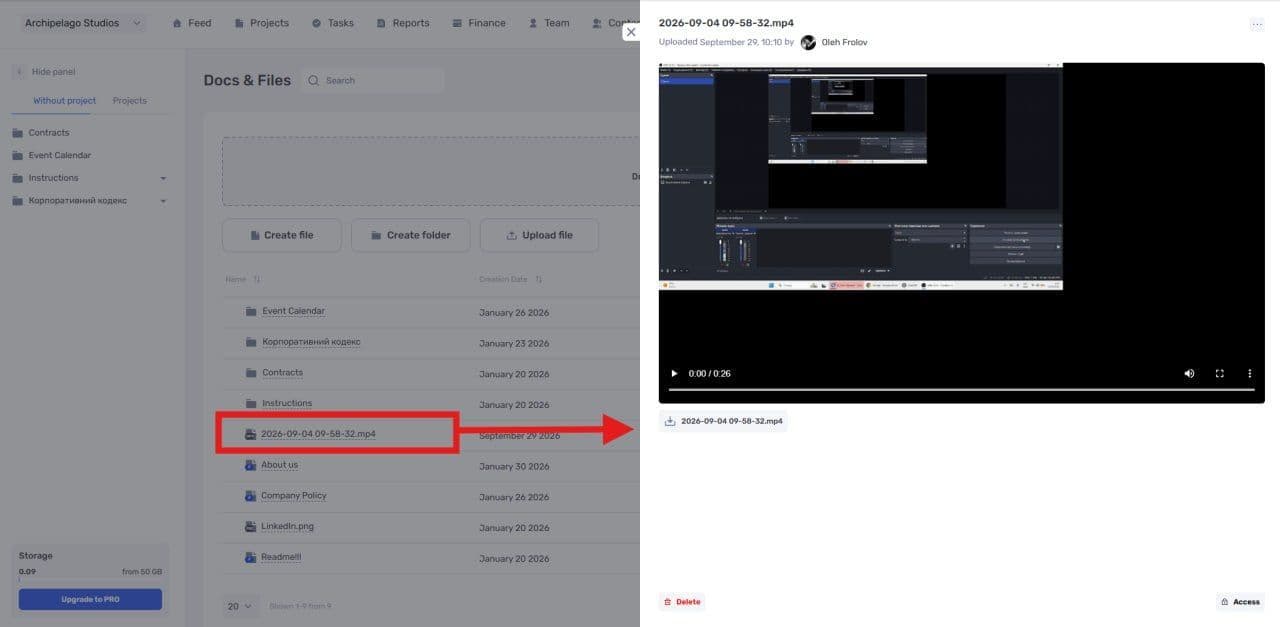Delete the video file
1280x627 pixels.
click(x=682, y=602)
